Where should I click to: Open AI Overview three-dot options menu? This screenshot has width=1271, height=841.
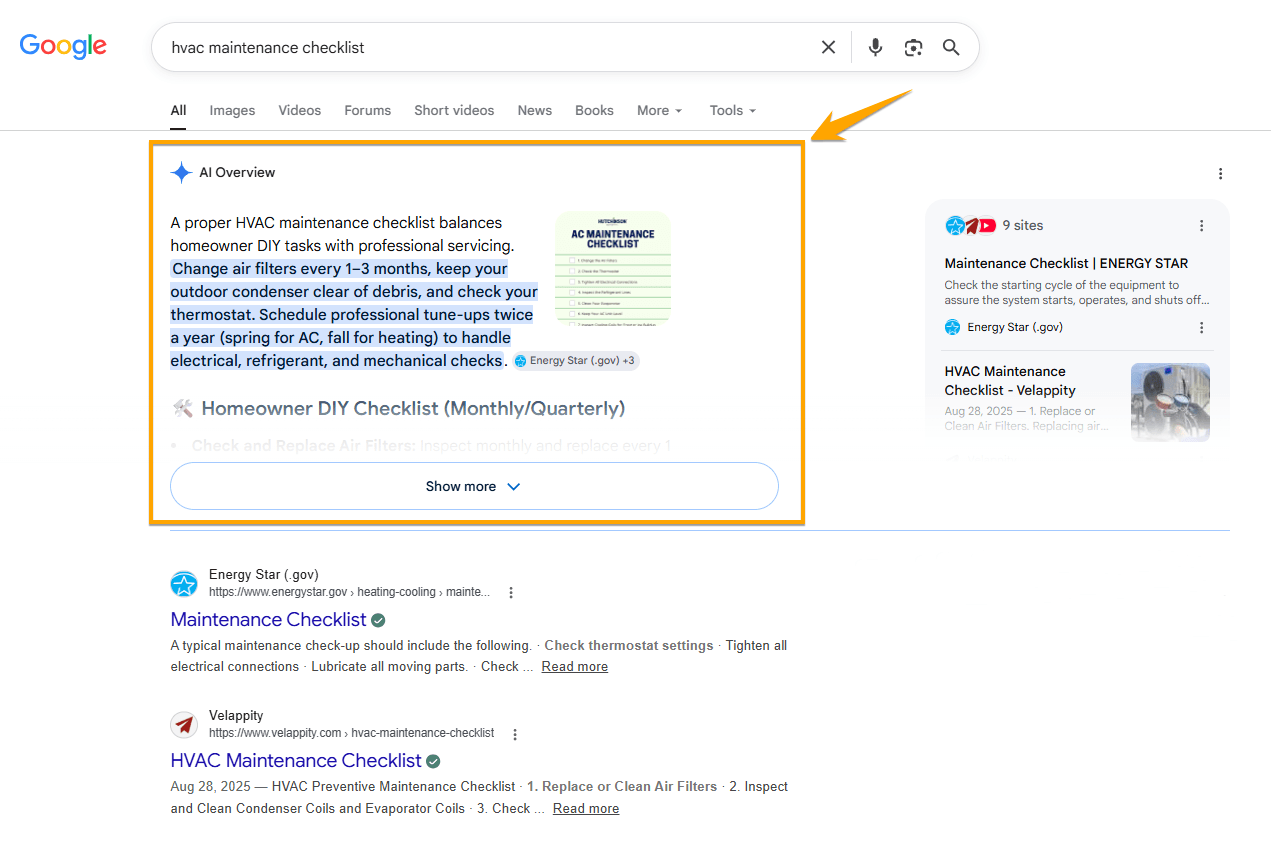(x=1220, y=174)
